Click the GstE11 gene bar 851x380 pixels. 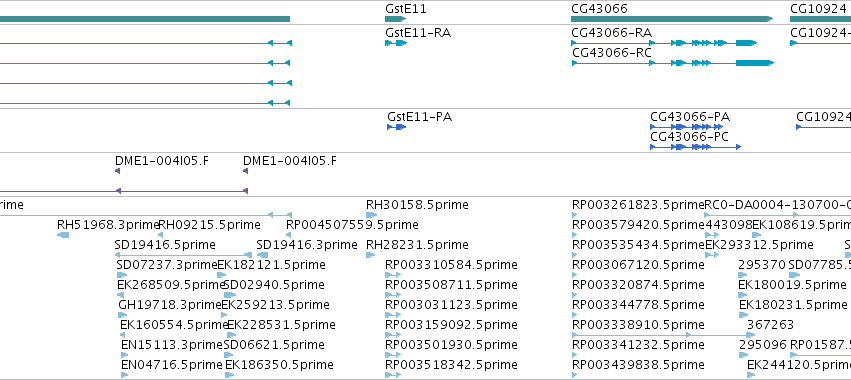point(395,19)
